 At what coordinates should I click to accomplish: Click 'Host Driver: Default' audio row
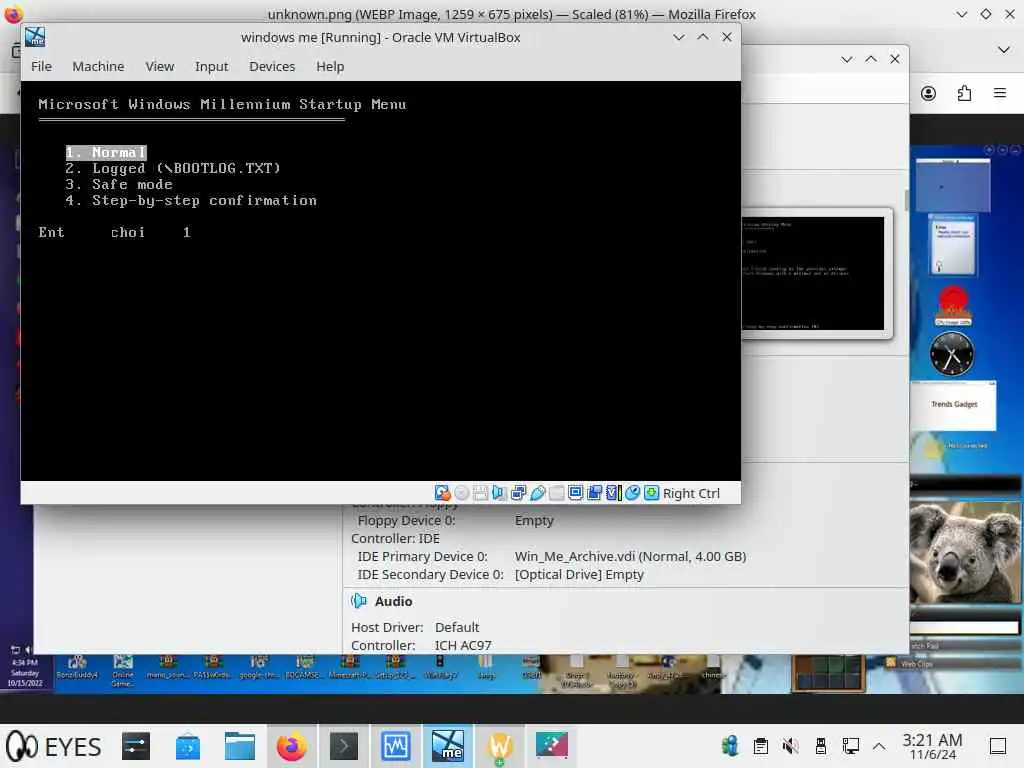pos(415,628)
